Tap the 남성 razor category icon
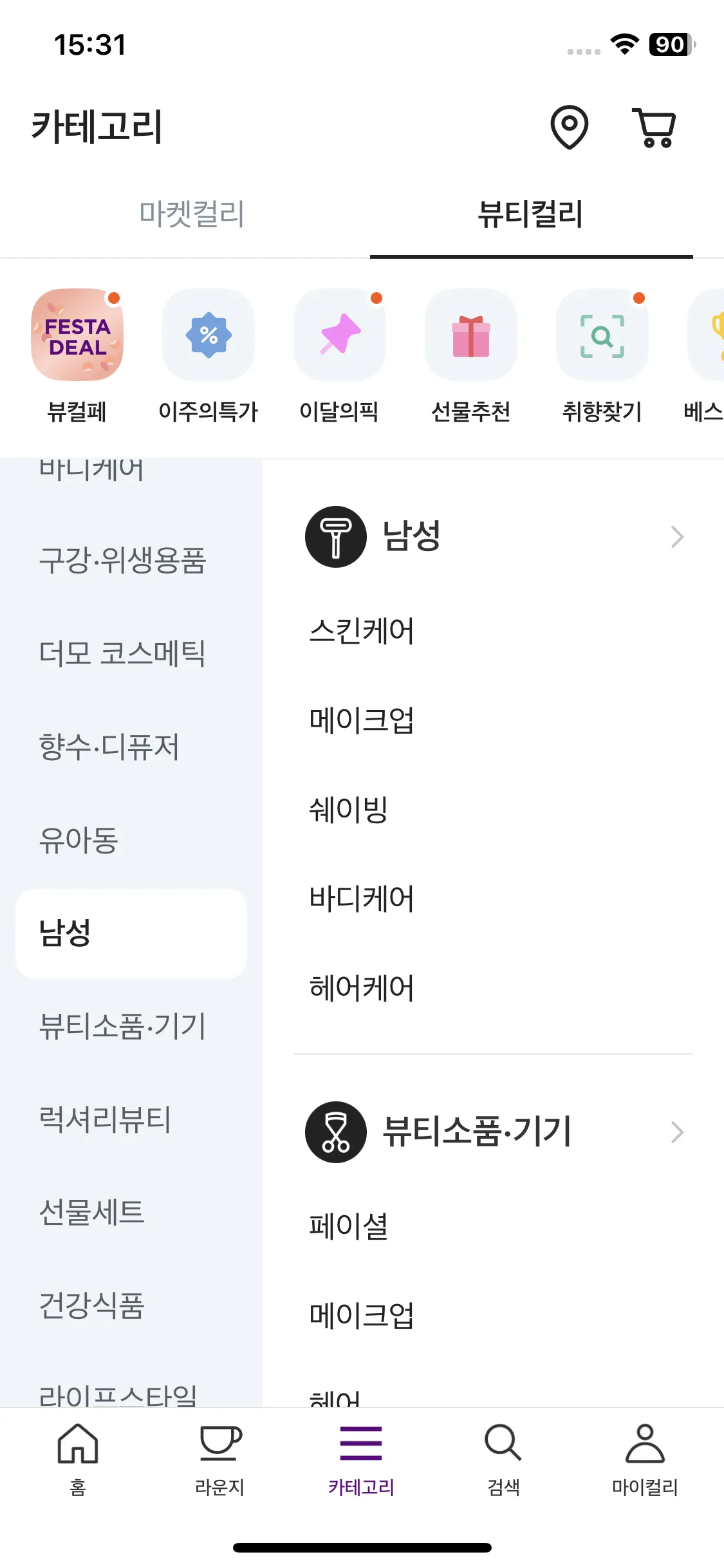The width and height of the screenshot is (724, 1568). [336, 537]
